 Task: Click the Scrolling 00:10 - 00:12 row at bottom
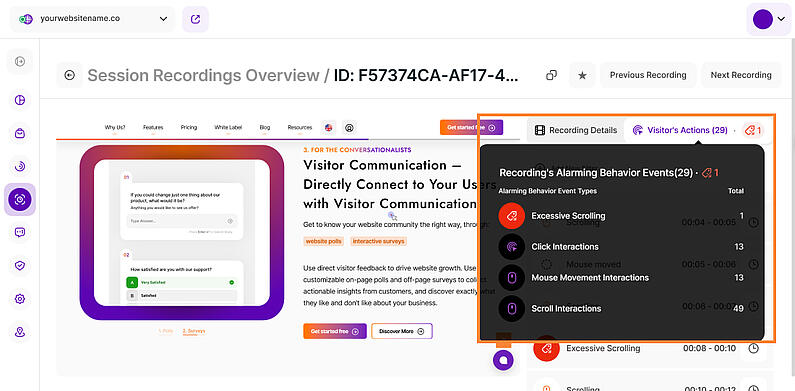[650, 381]
